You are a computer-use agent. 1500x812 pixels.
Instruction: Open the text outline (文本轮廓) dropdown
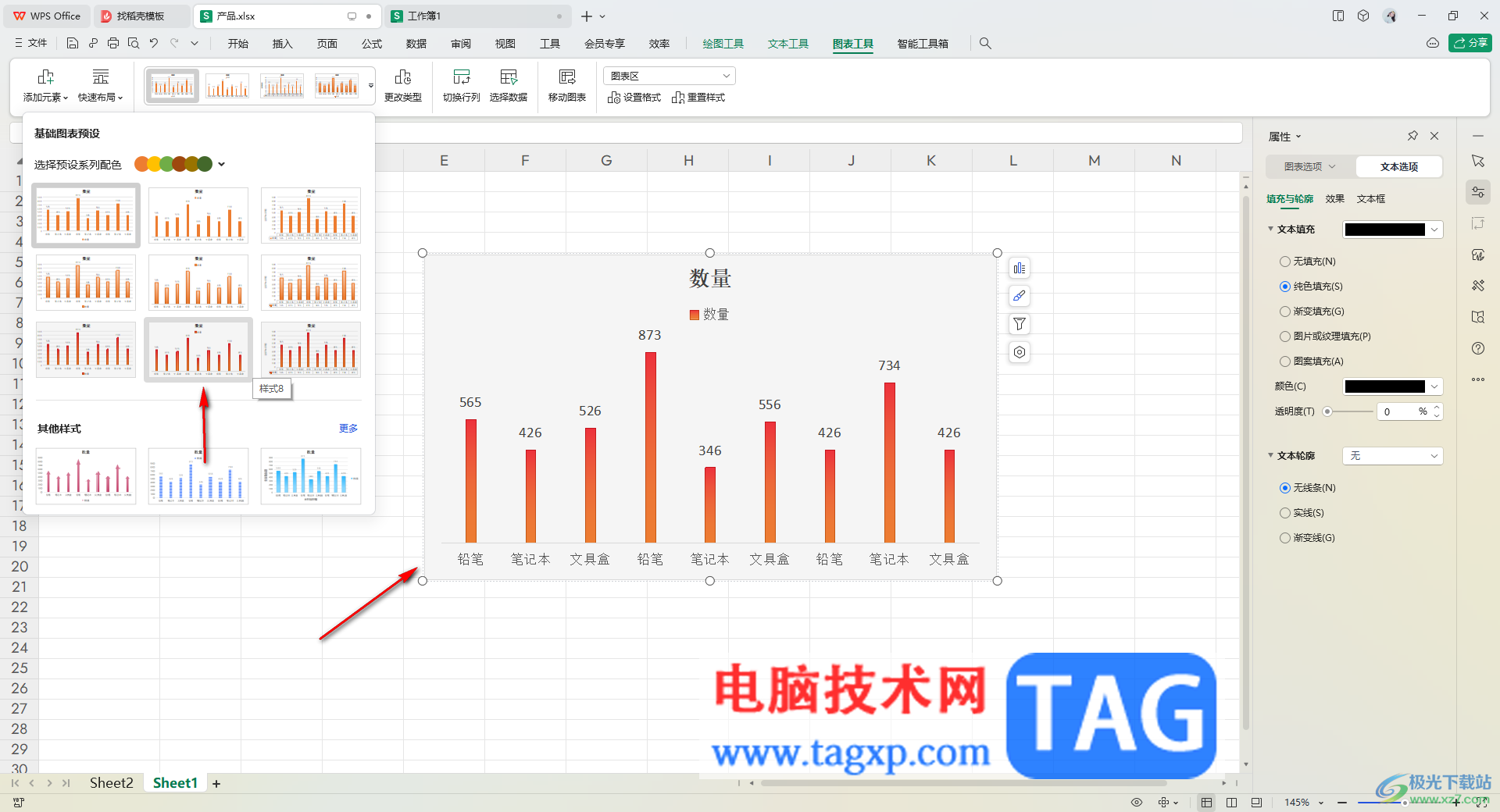coord(1392,456)
